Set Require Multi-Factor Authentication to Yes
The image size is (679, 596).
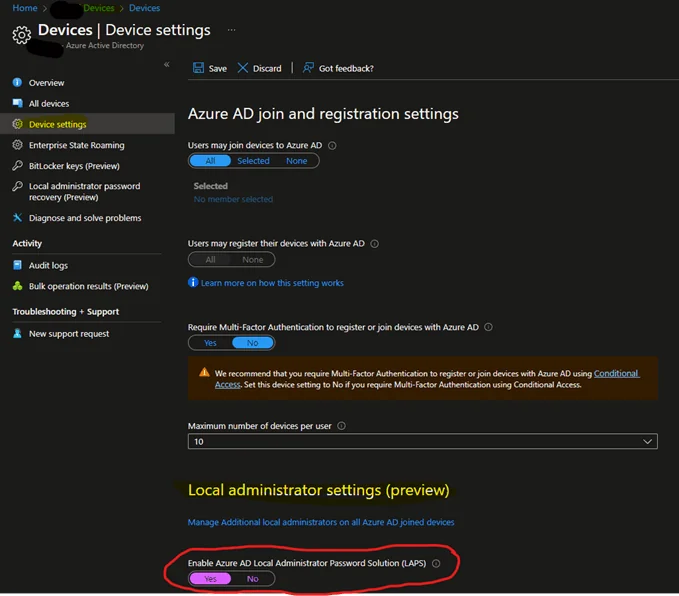(x=211, y=342)
